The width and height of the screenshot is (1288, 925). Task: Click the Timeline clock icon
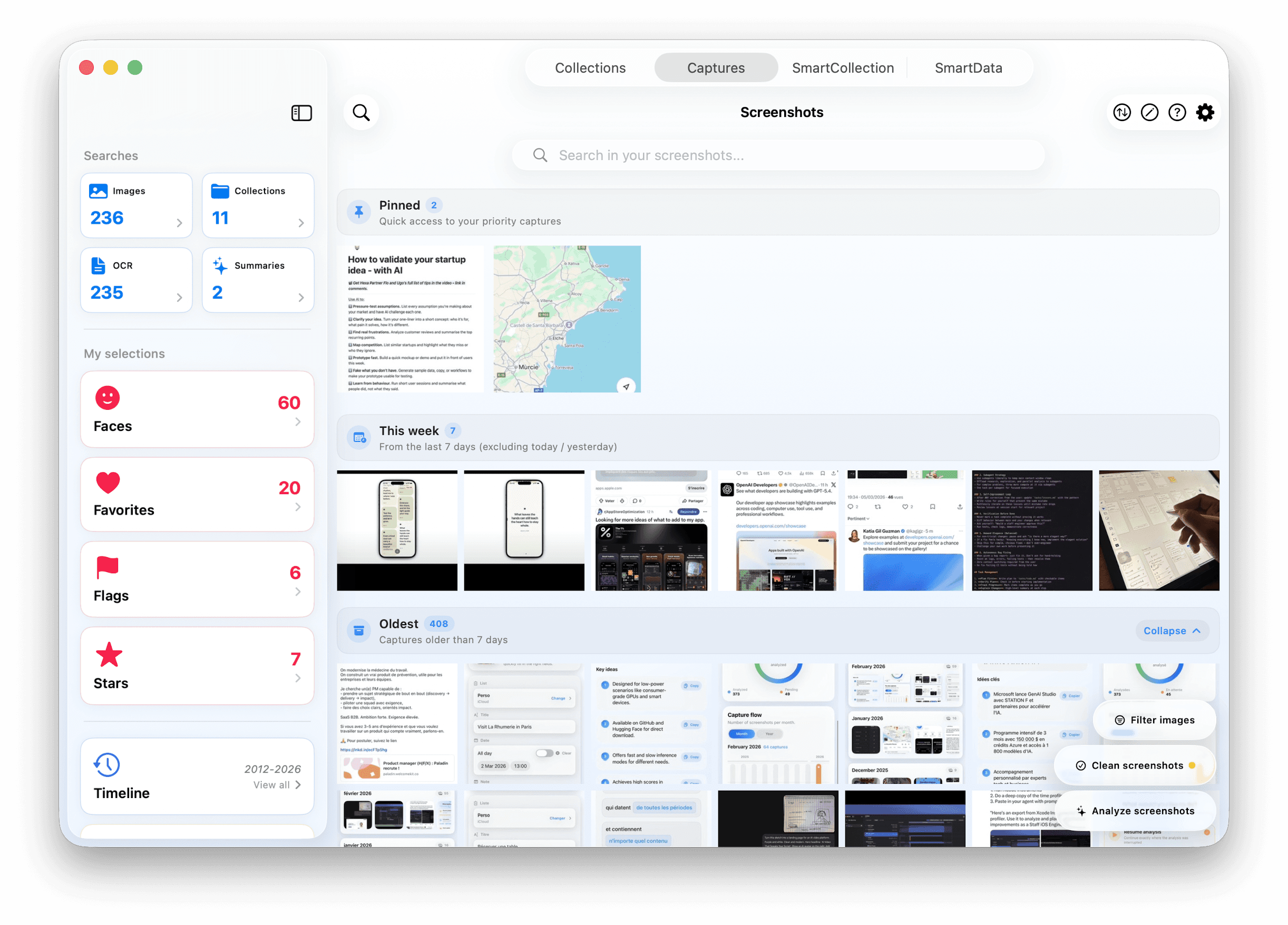tap(108, 765)
